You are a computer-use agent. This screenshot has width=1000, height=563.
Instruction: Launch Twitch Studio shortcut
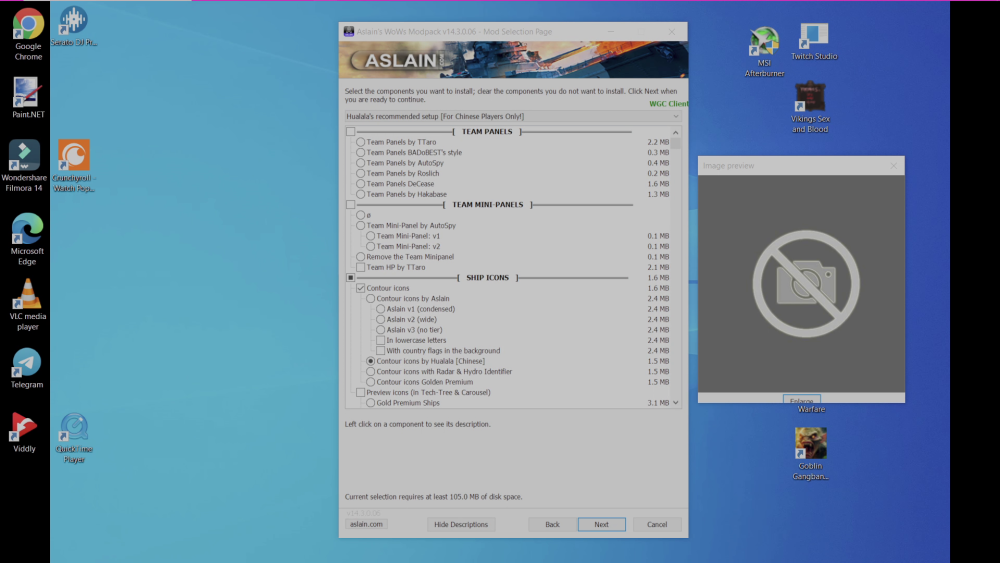click(814, 42)
